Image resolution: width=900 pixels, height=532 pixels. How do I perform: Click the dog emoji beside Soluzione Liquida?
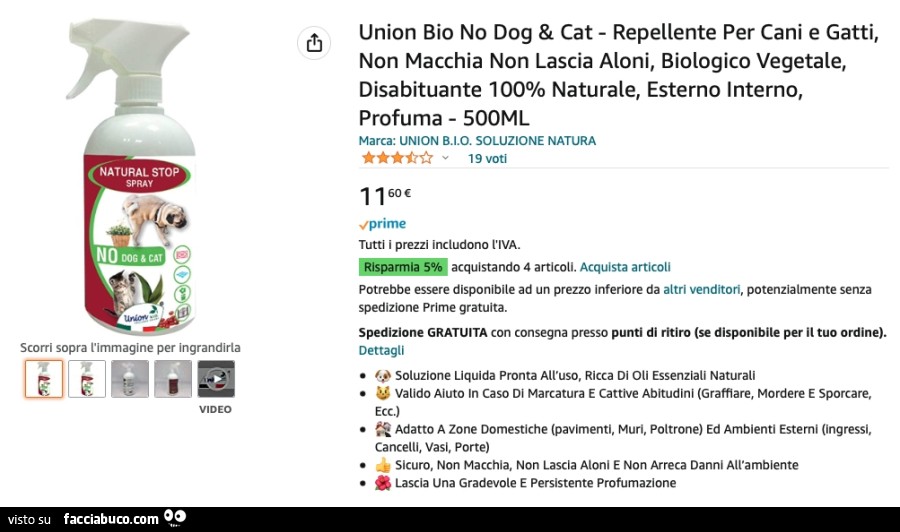383,375
